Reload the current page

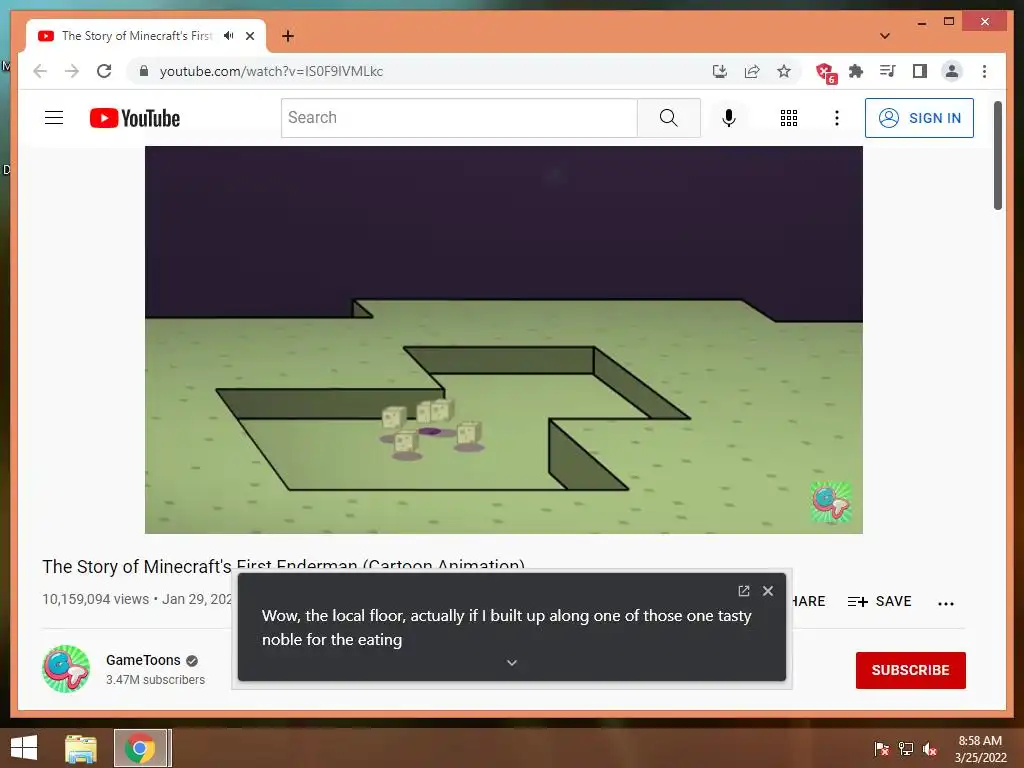click(104, 71)
